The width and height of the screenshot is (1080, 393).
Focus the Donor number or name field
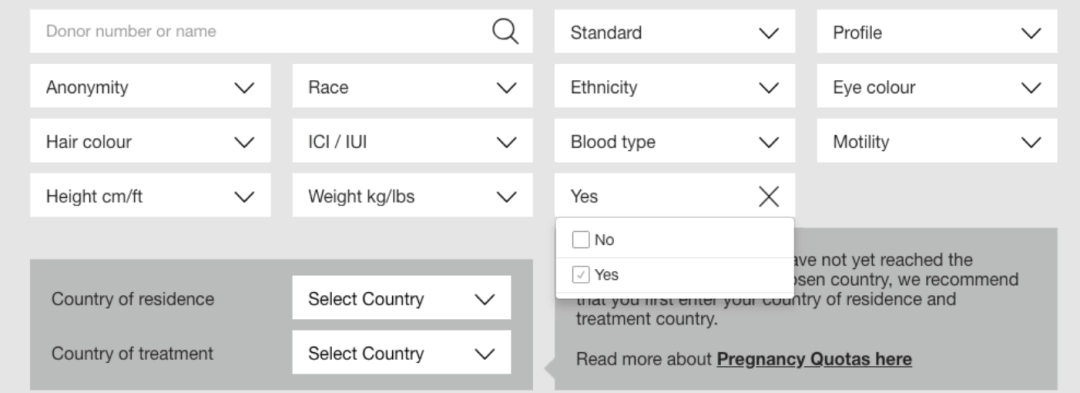point(262,31)
